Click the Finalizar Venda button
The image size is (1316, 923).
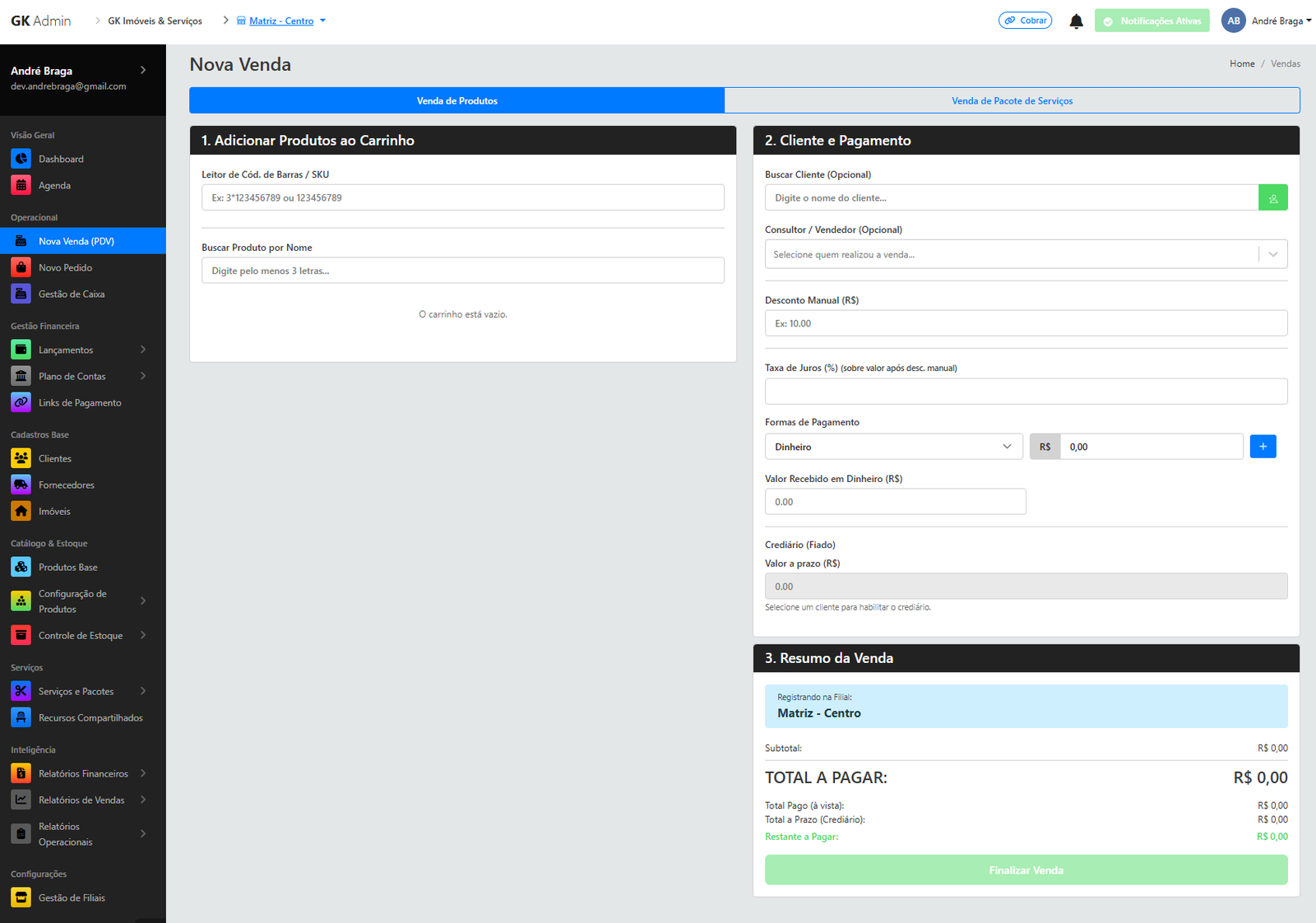tap(1026, 870)
